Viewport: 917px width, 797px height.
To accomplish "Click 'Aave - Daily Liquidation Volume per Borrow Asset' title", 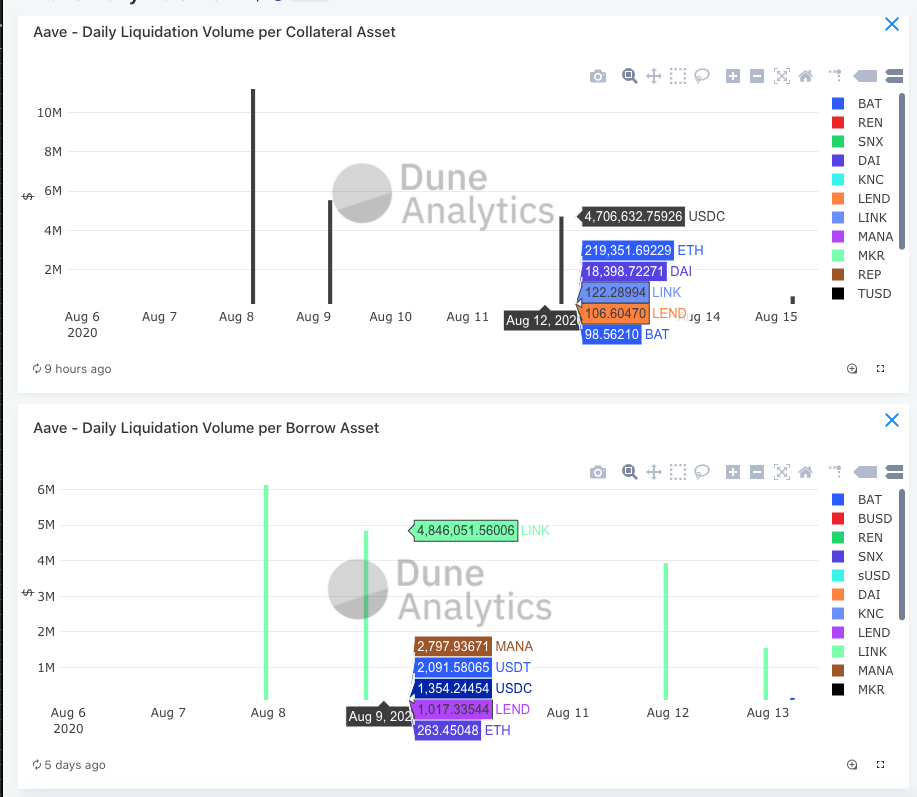I will (206, 428).
